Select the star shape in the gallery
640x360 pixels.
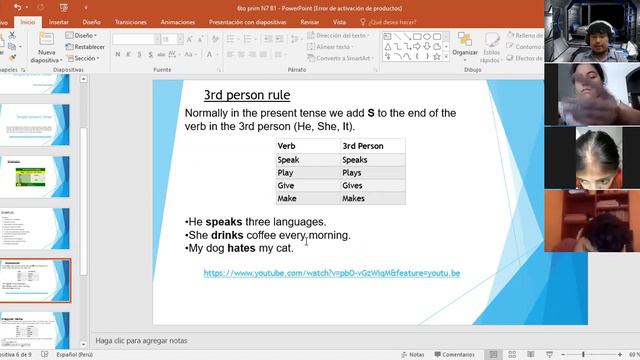click(x=437, y=56)
